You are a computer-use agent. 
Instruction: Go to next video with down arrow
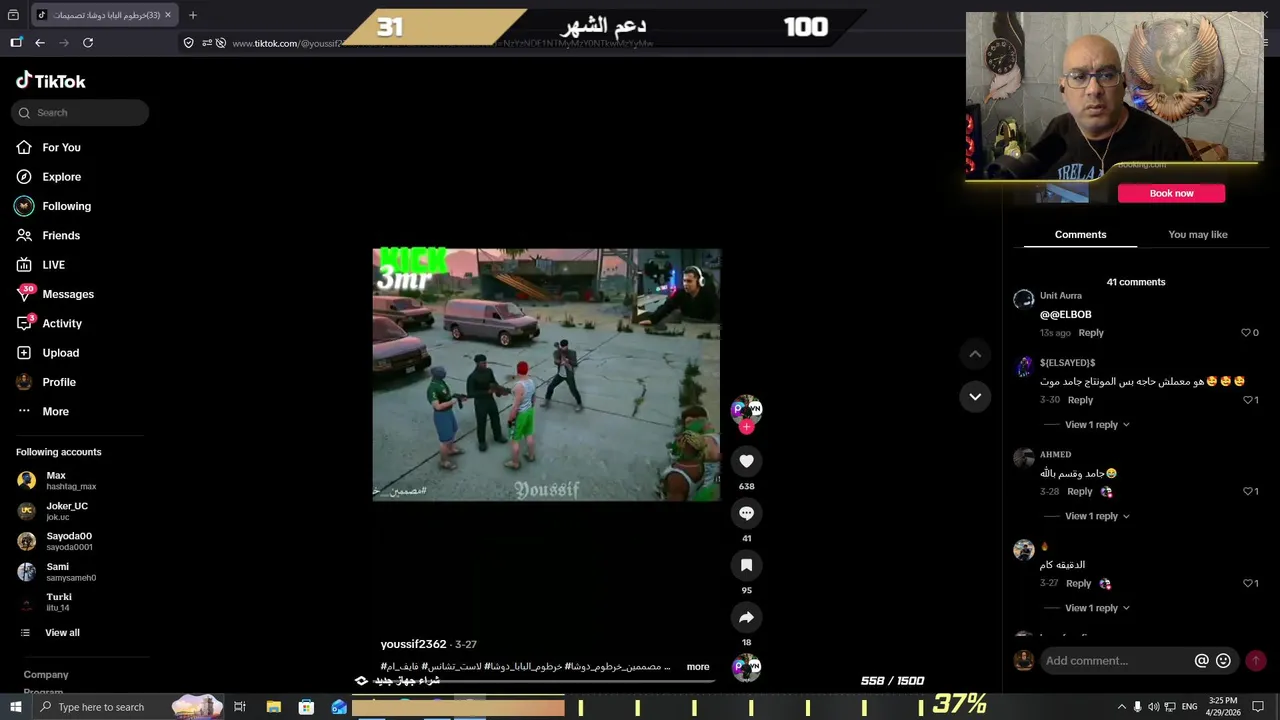coord(975,397)
